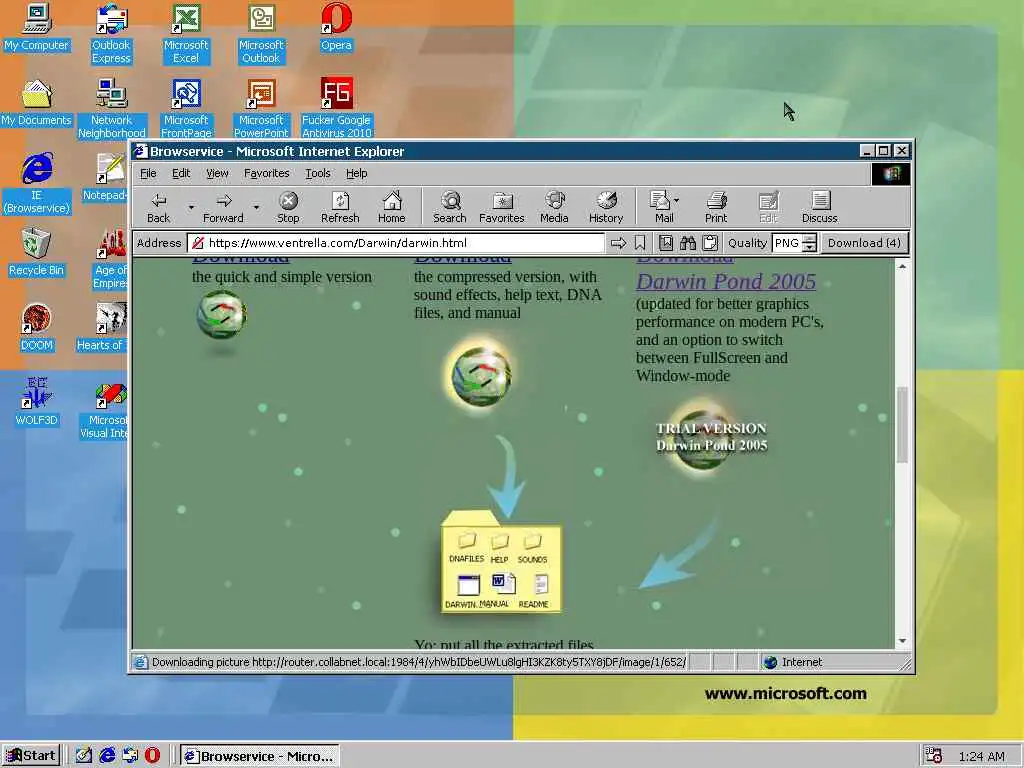Open the Media bar

click(x=554, y=208)
